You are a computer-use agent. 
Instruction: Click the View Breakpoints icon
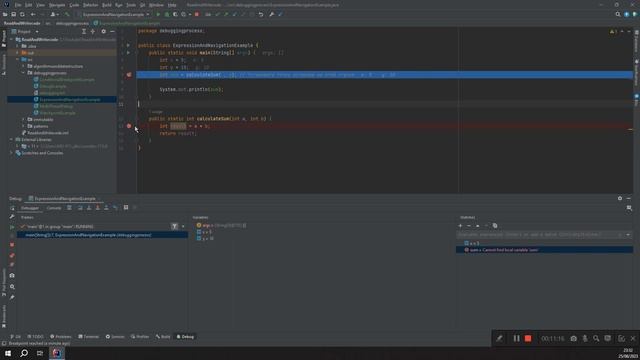pos(12,256)
